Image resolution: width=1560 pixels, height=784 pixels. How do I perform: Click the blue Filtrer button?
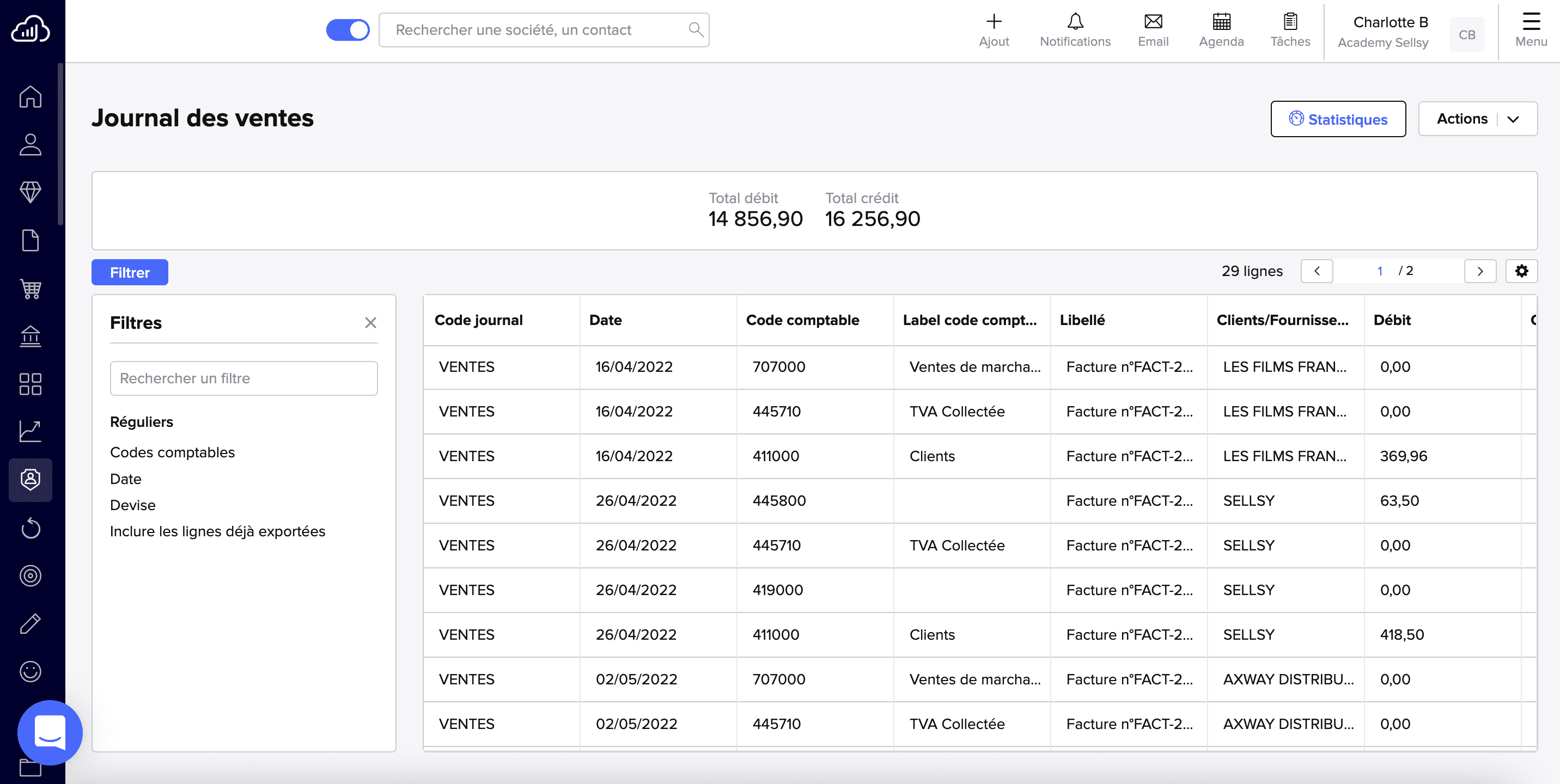pyautogui.click(x=130, y=272)
